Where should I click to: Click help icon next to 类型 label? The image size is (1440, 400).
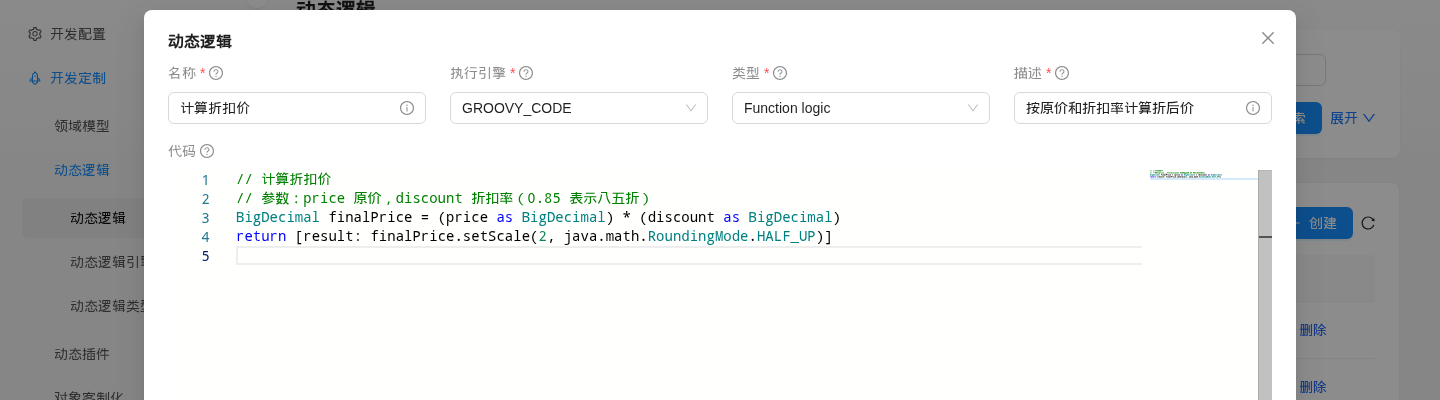click(780, 73)
